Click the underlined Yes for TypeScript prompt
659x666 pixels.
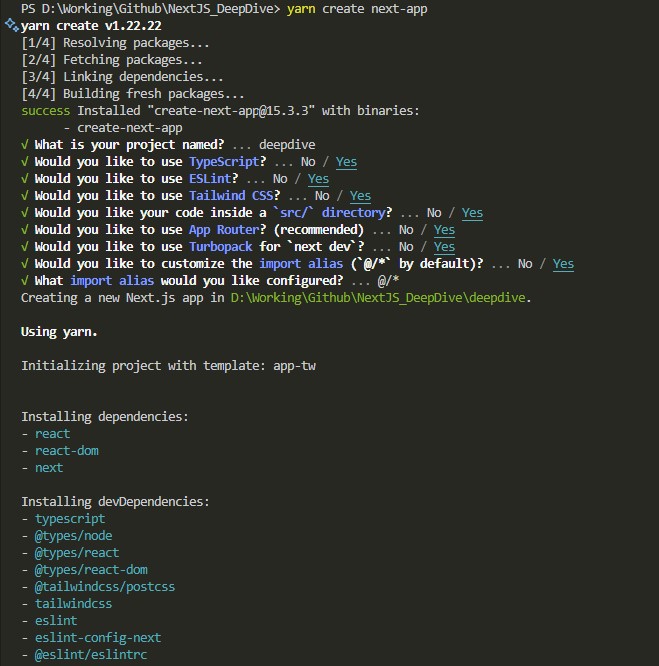point(346,162)
